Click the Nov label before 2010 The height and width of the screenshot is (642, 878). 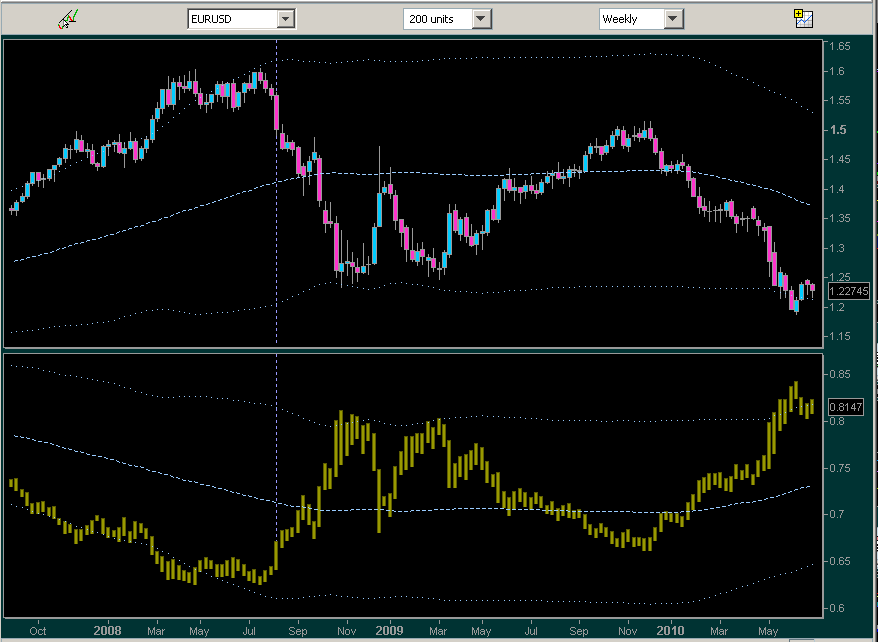click(627, 631)
